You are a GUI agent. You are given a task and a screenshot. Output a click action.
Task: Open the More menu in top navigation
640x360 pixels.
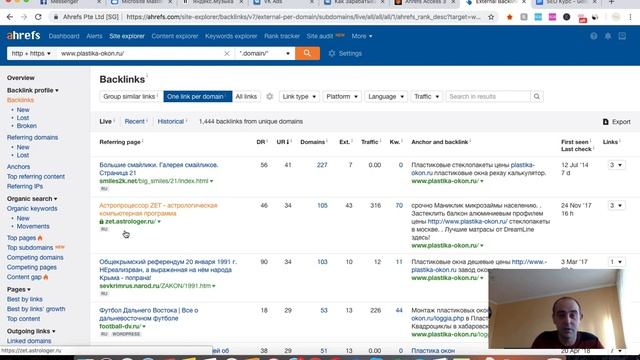pos(362,36)
